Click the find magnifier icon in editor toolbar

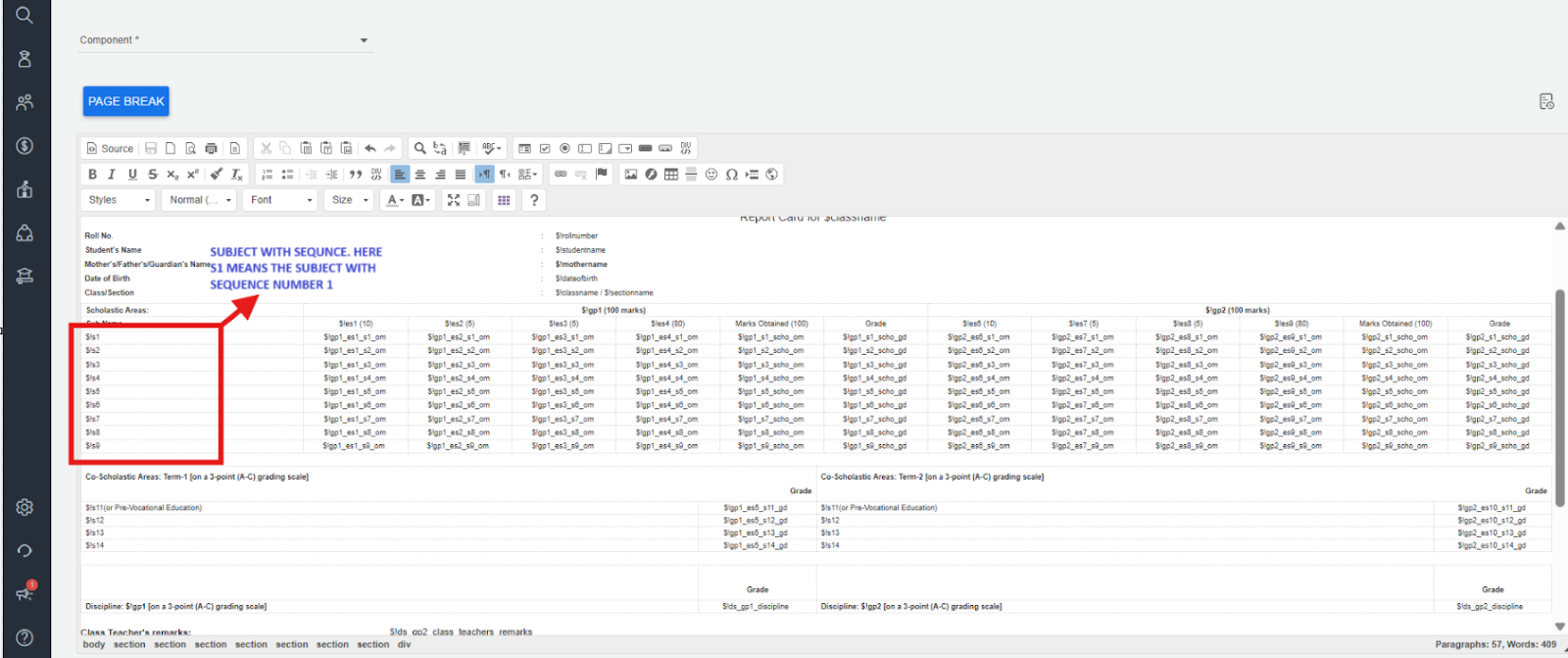[419, 149]
